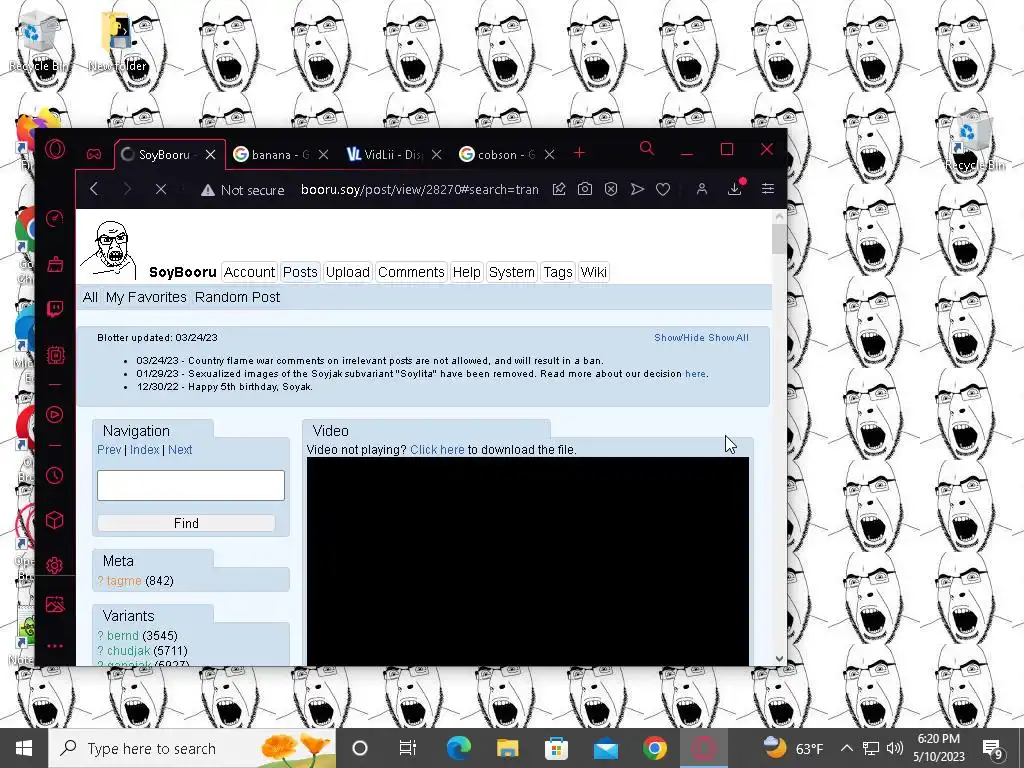The width and height of the screenshot is (1024, 768).
Task: Open chip-shaped resource limiter icon in sidebar
Action: (55, 355)
